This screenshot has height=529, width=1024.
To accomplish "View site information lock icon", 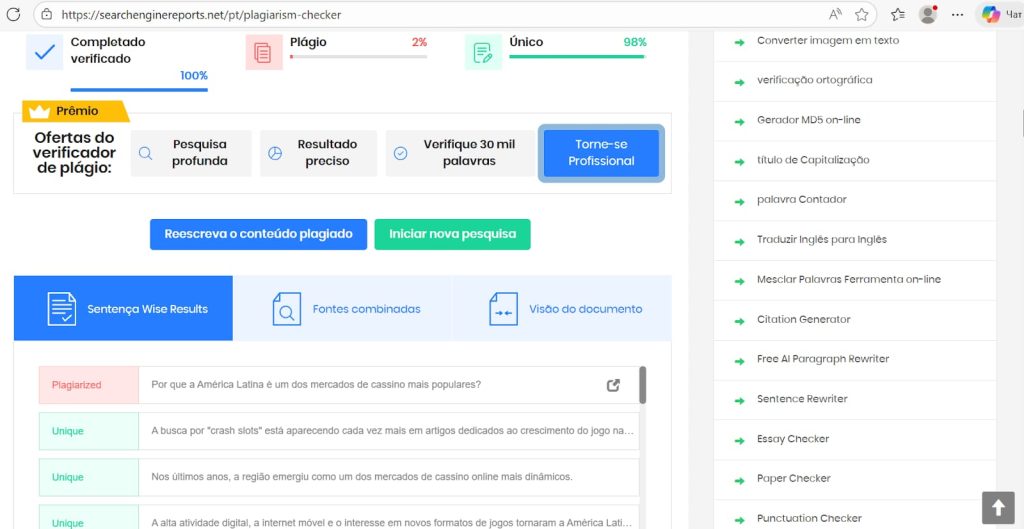I will point(46,15).
